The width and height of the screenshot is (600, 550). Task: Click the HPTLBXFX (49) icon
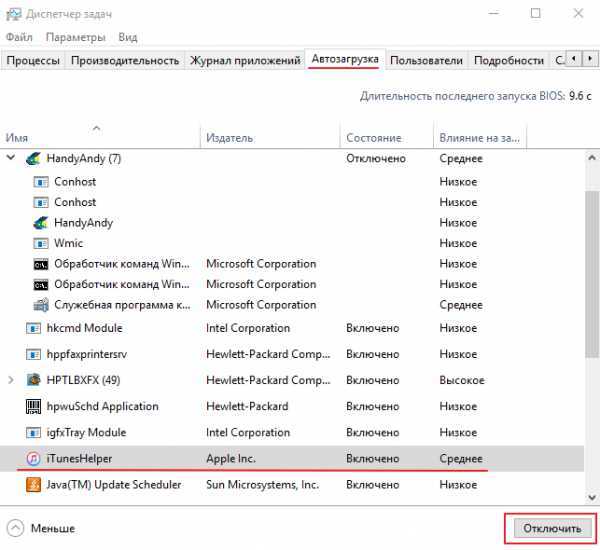[33, 380]
